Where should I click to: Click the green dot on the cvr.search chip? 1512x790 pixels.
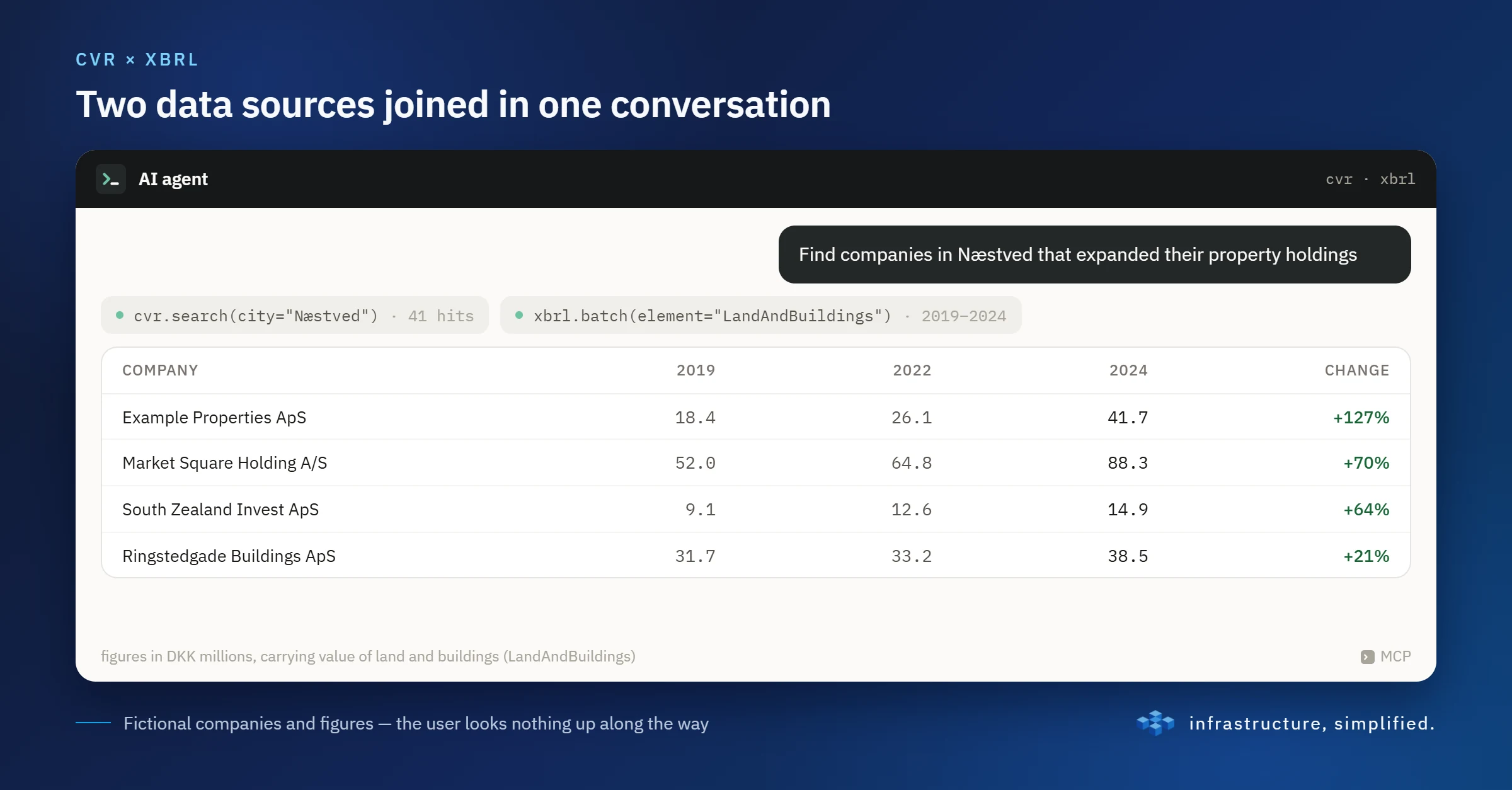(120, 315)
